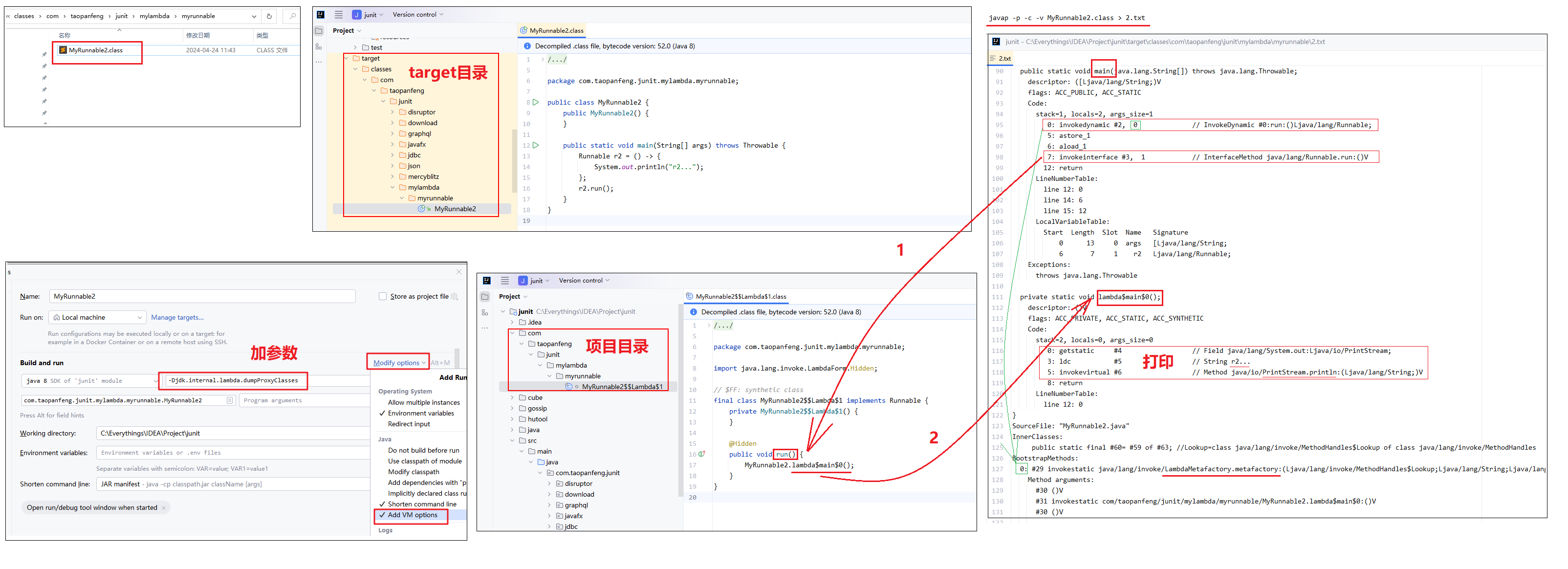Click MyRunnable2.class file icon in explorer
Screen dimensions: 1568x569
tap(63, 50)
